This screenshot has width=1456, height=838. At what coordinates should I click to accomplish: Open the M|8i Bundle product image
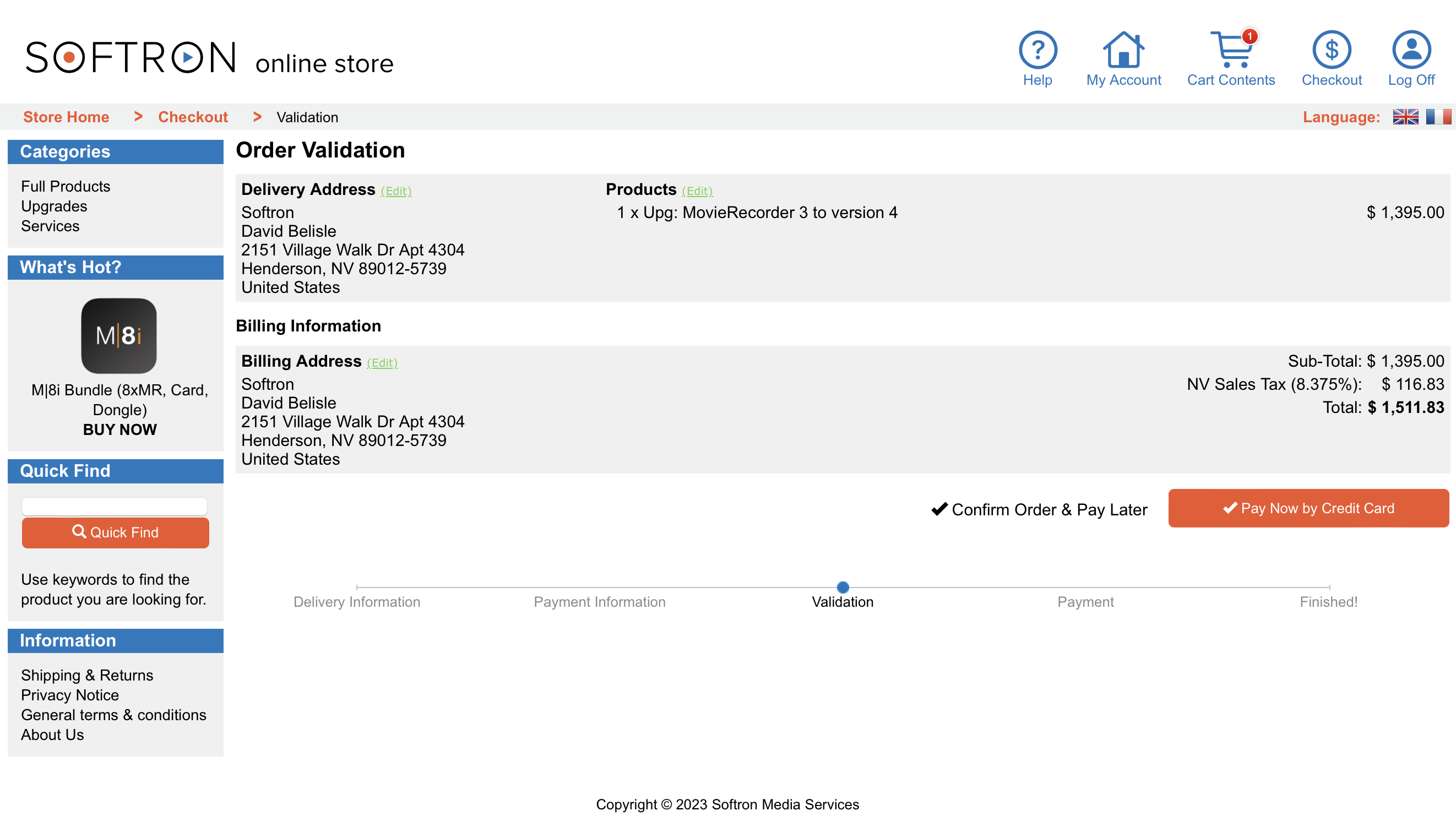click(x=118, y=335)
